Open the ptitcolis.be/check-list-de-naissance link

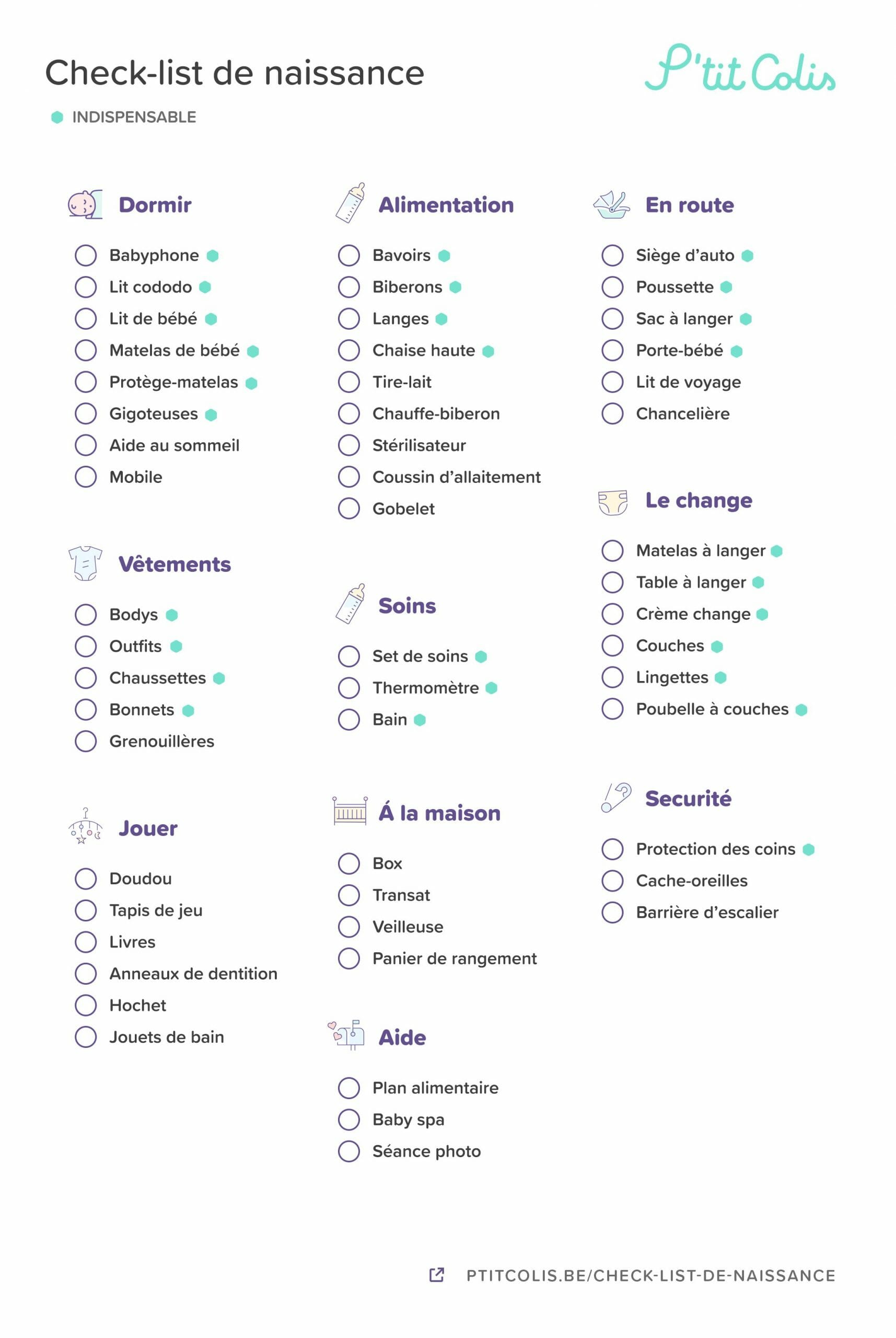tap(651, 1275)
